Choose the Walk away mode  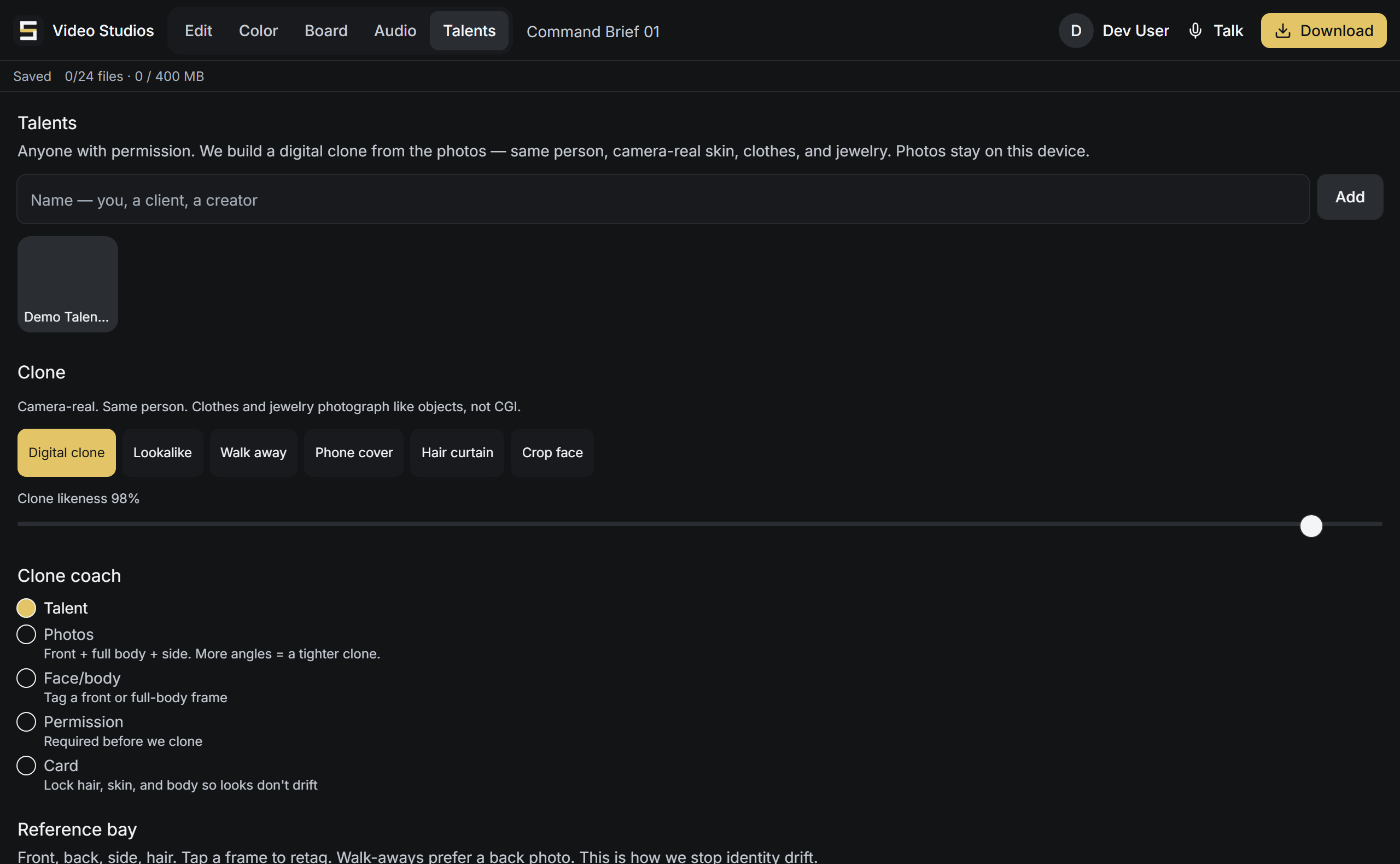253,453
